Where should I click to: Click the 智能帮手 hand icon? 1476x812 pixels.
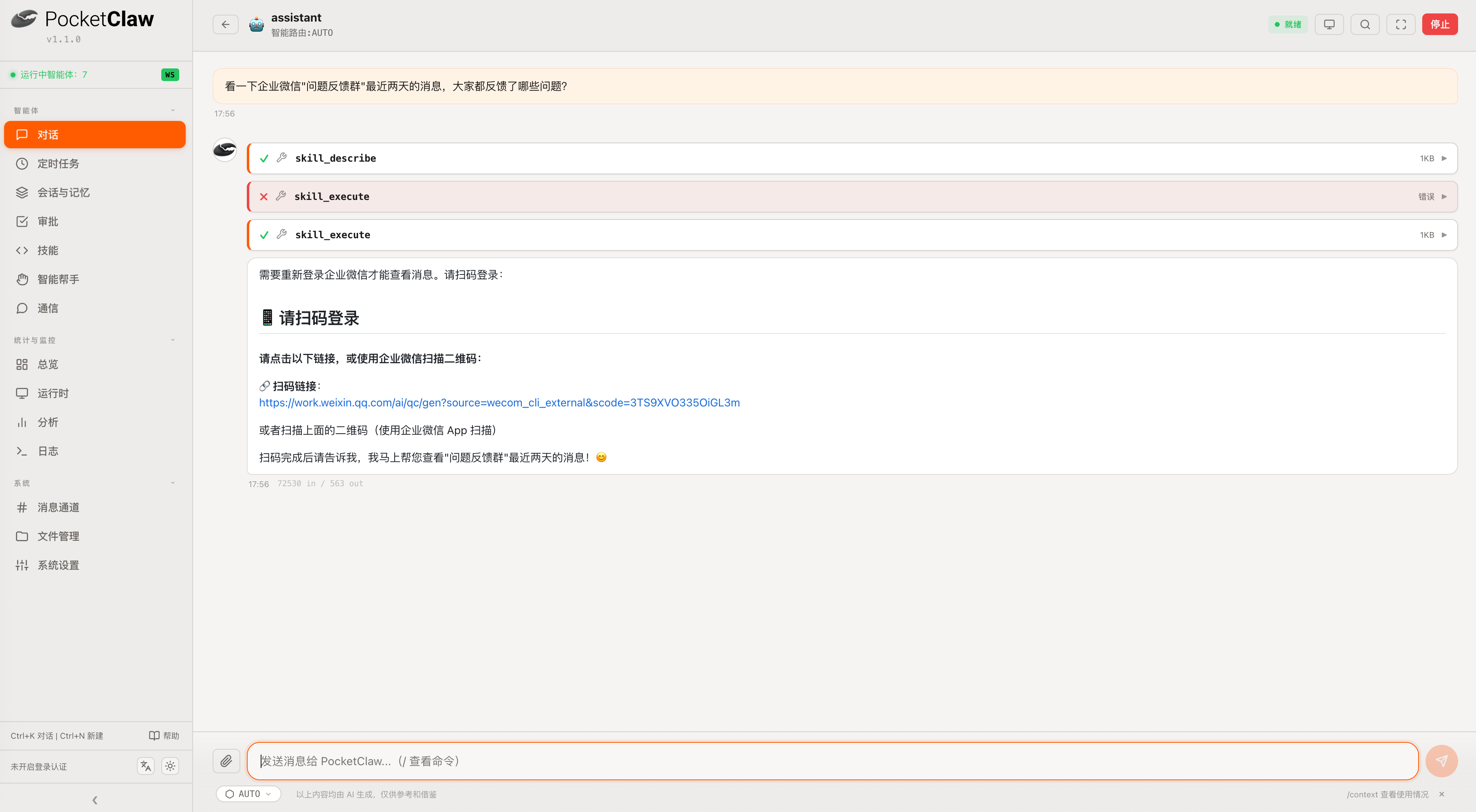click(x=22, y=279)
